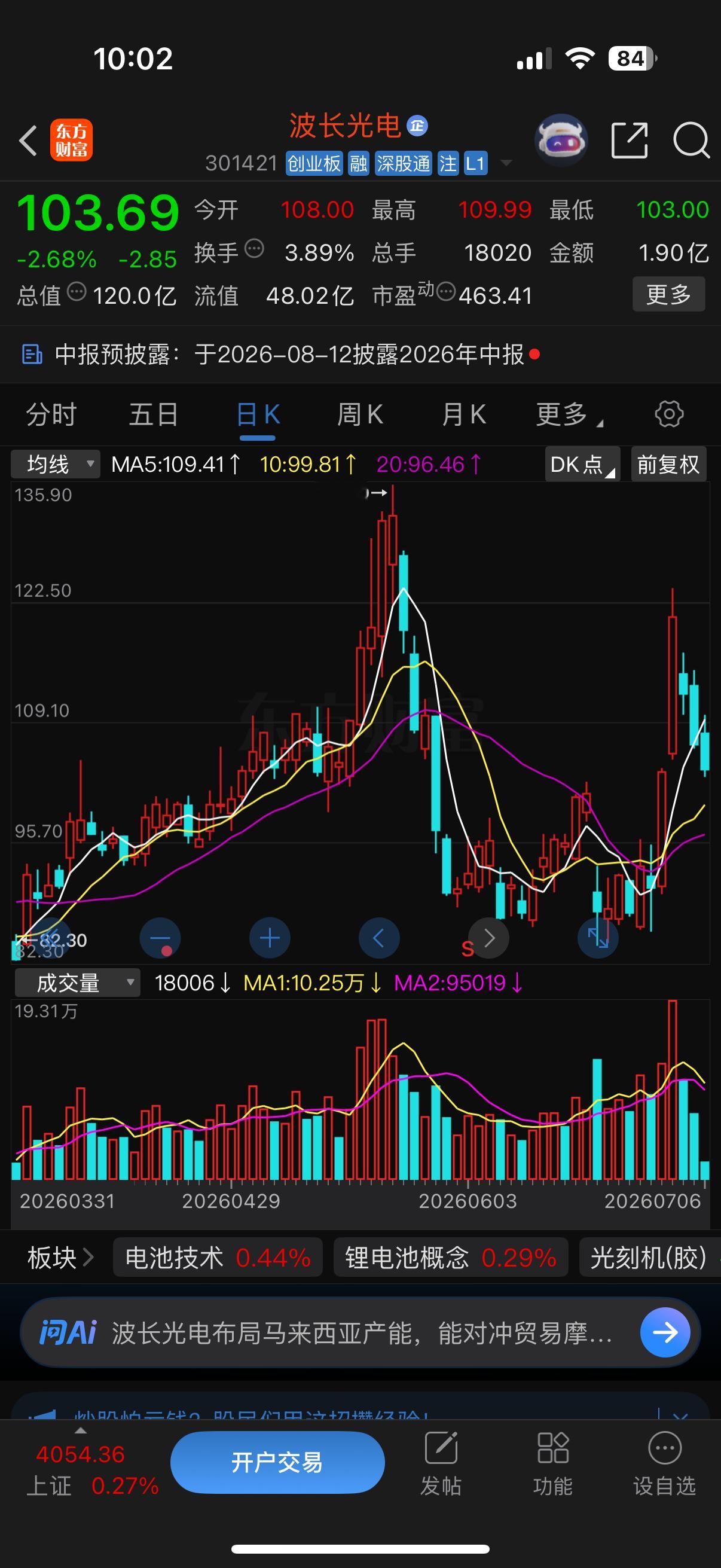Tap the 总值 info icon

77,292
